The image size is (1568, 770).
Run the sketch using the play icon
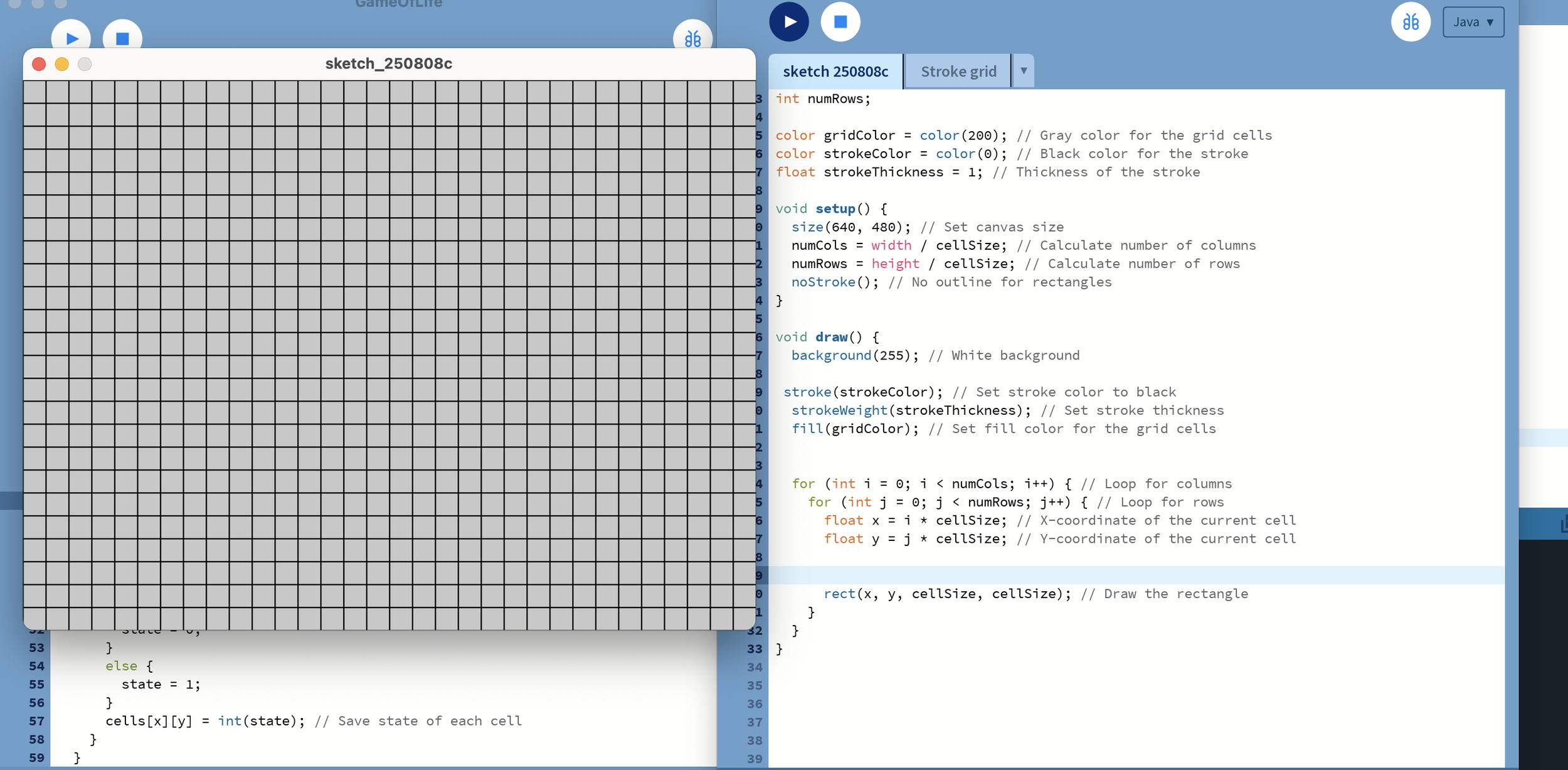[x=789, y=21]
